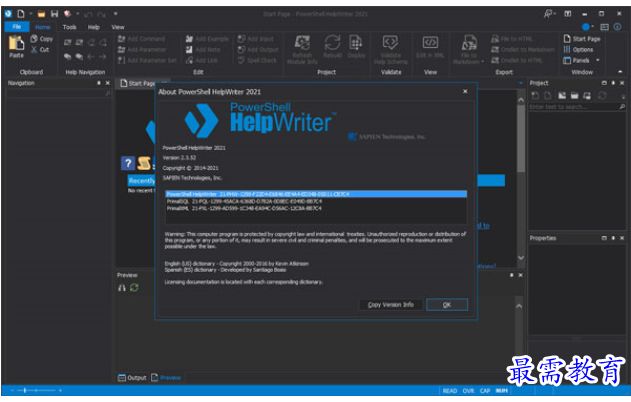The width and height of the screenshot is (631, 402).
Task: Click the binoculars icon in Preview panel
Action: pyautogui.click(x=122, y=288)
